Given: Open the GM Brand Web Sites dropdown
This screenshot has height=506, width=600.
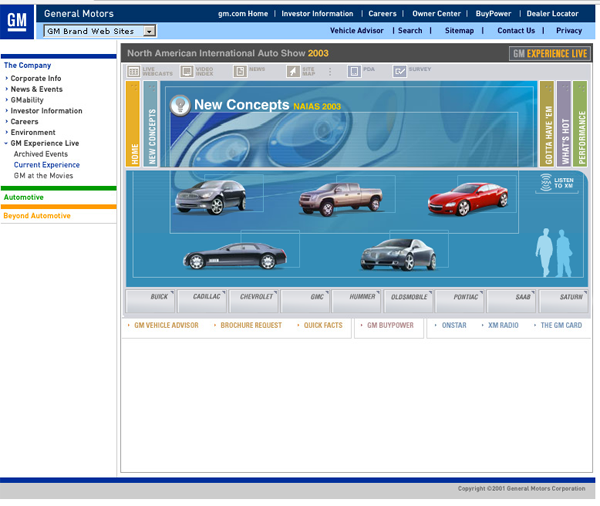Looking at the screenshot, I should point(100,31).
